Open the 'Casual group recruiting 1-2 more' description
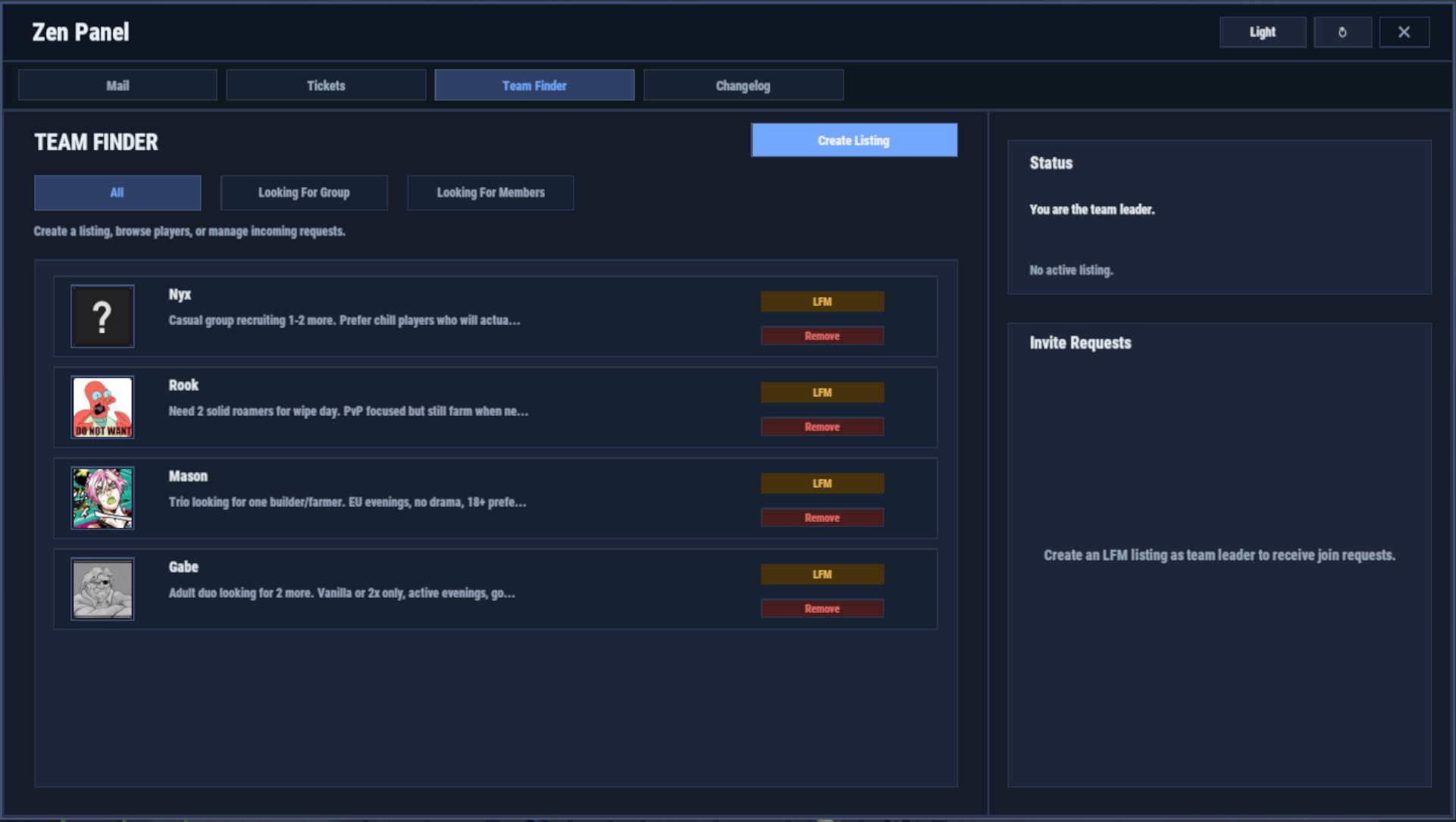This screenshot has width=1456, height=822. (x=344, y=320)
